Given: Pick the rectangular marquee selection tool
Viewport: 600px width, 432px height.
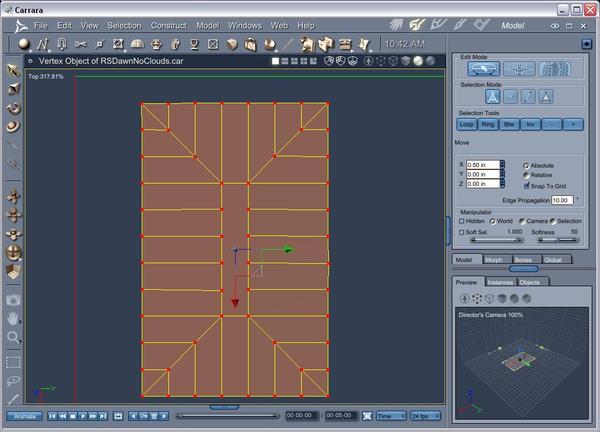Looking at the screenshot, I should (13, 362).
